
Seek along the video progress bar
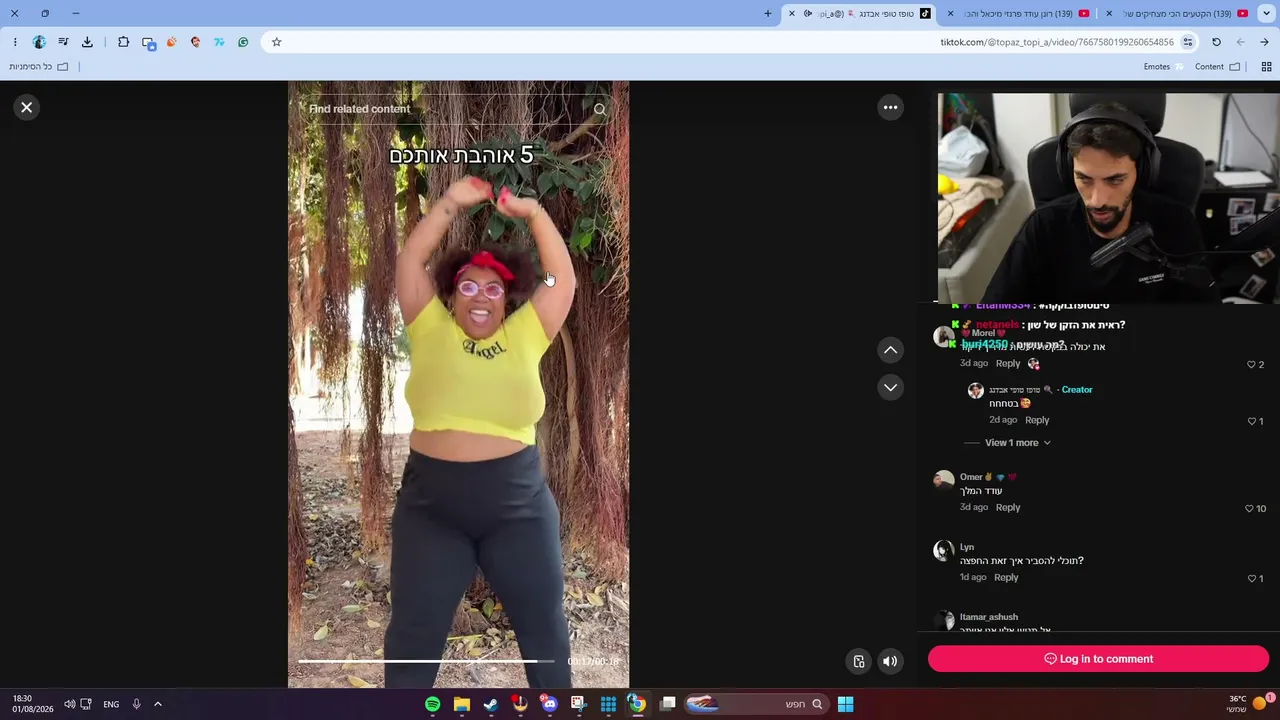click(426, 661)
